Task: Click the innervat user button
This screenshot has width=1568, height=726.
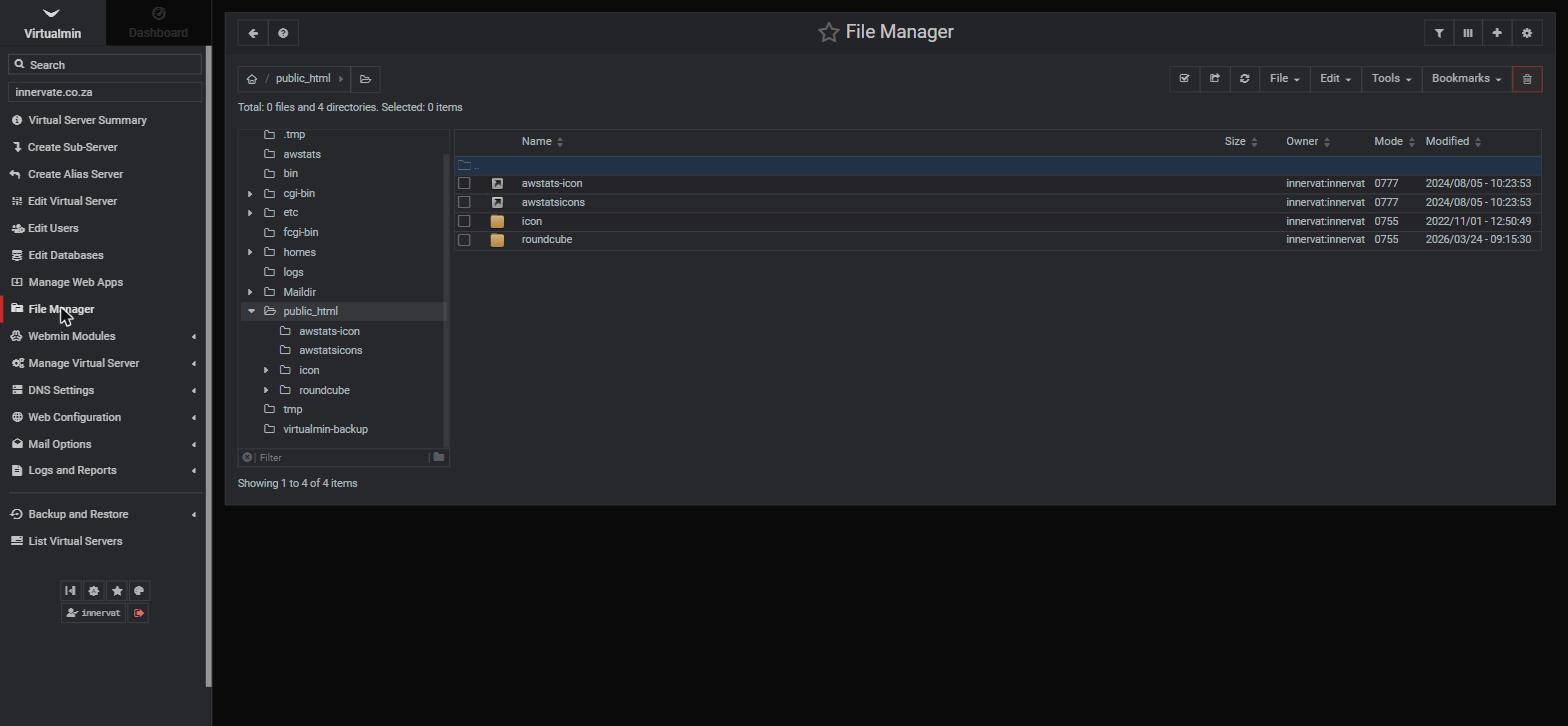Action: [93, 613]
